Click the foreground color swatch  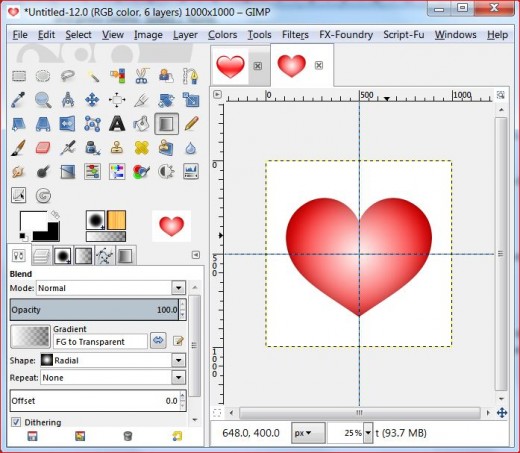pos(33,221)
